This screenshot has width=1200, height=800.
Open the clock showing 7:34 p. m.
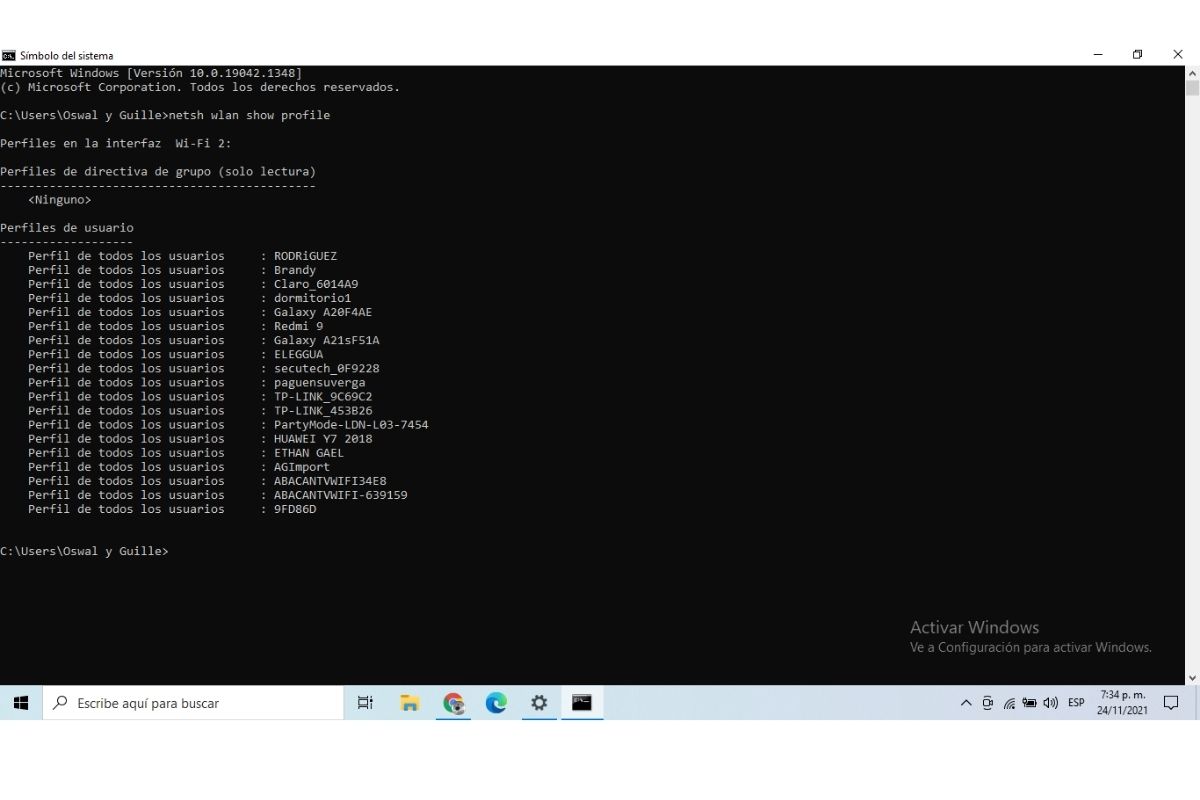1122,703
